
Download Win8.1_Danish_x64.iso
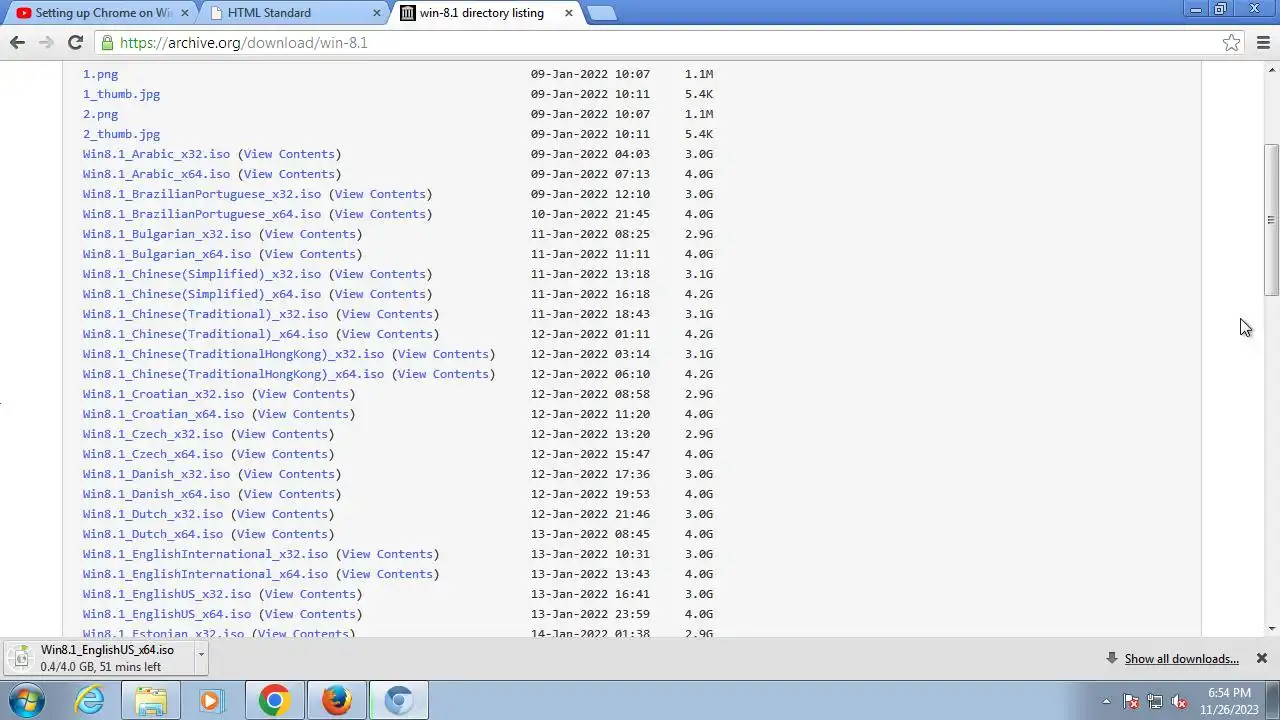pos(156,494)
